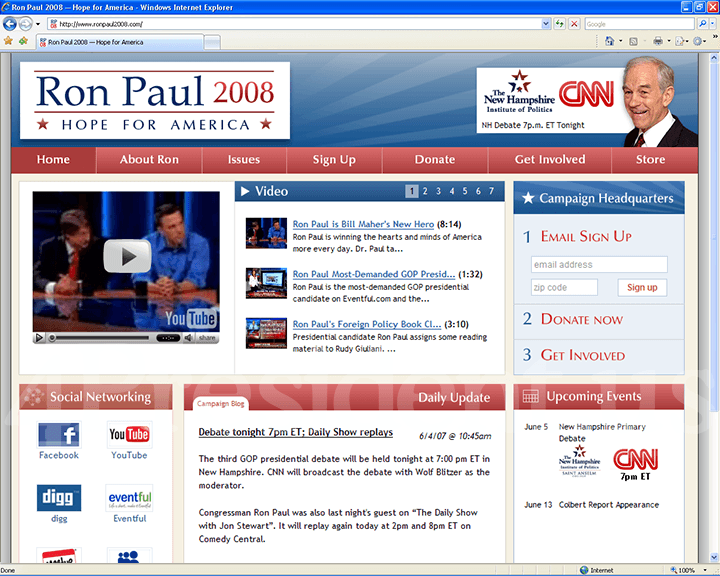
Task: Open the search provider dropdown arrow
Action: click(713, 24)
